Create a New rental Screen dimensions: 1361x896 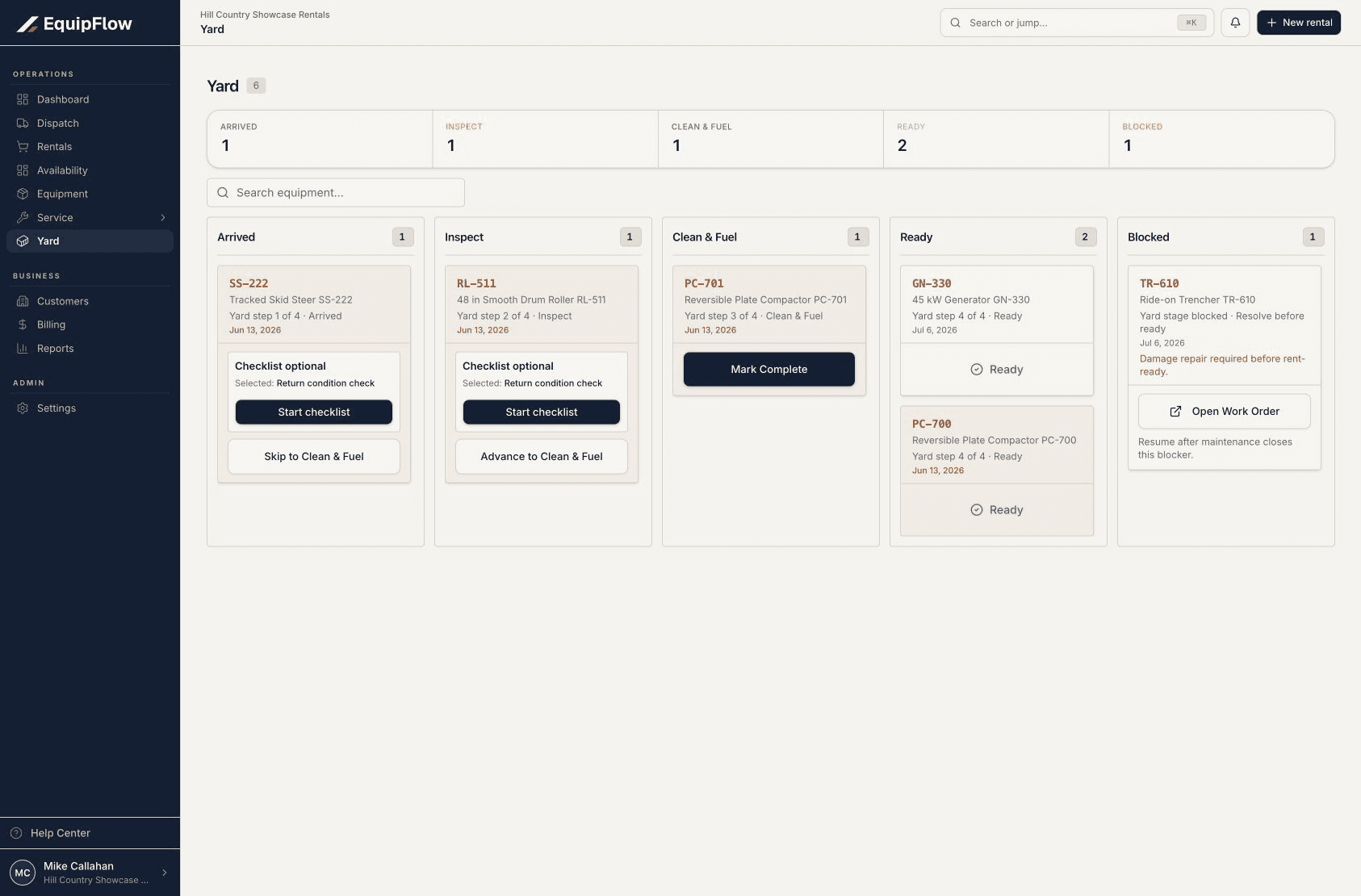1299,23
